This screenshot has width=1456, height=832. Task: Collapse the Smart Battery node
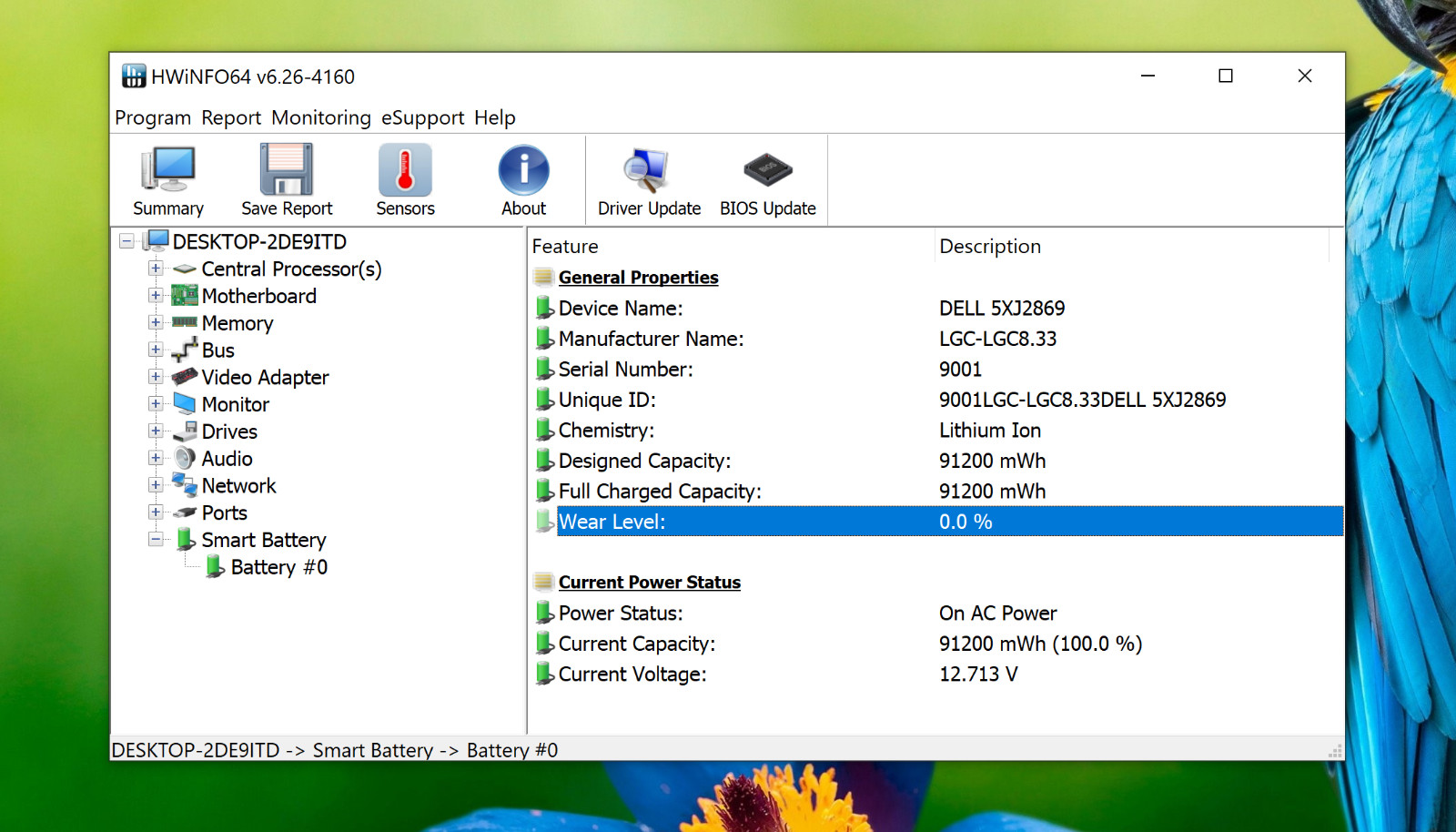coord(156,539)
